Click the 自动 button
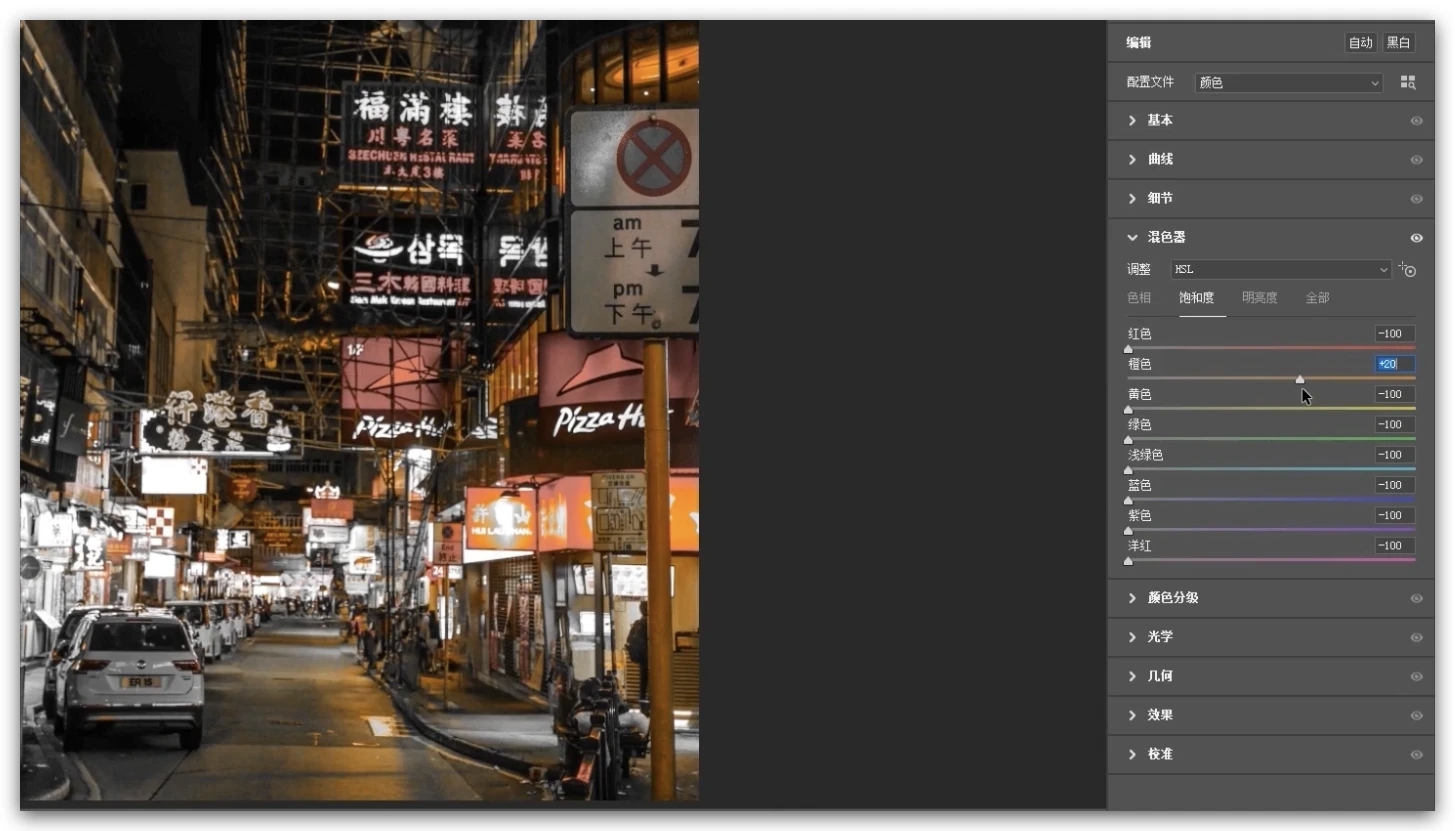This screenshot has width=1455, height=831. 1360,43
